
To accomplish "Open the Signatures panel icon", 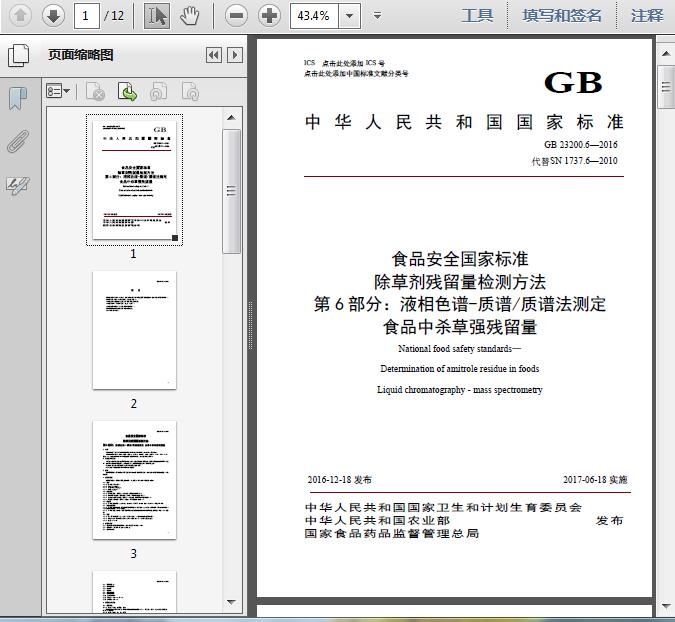I will pyautogui.click(x=17, y=185).
